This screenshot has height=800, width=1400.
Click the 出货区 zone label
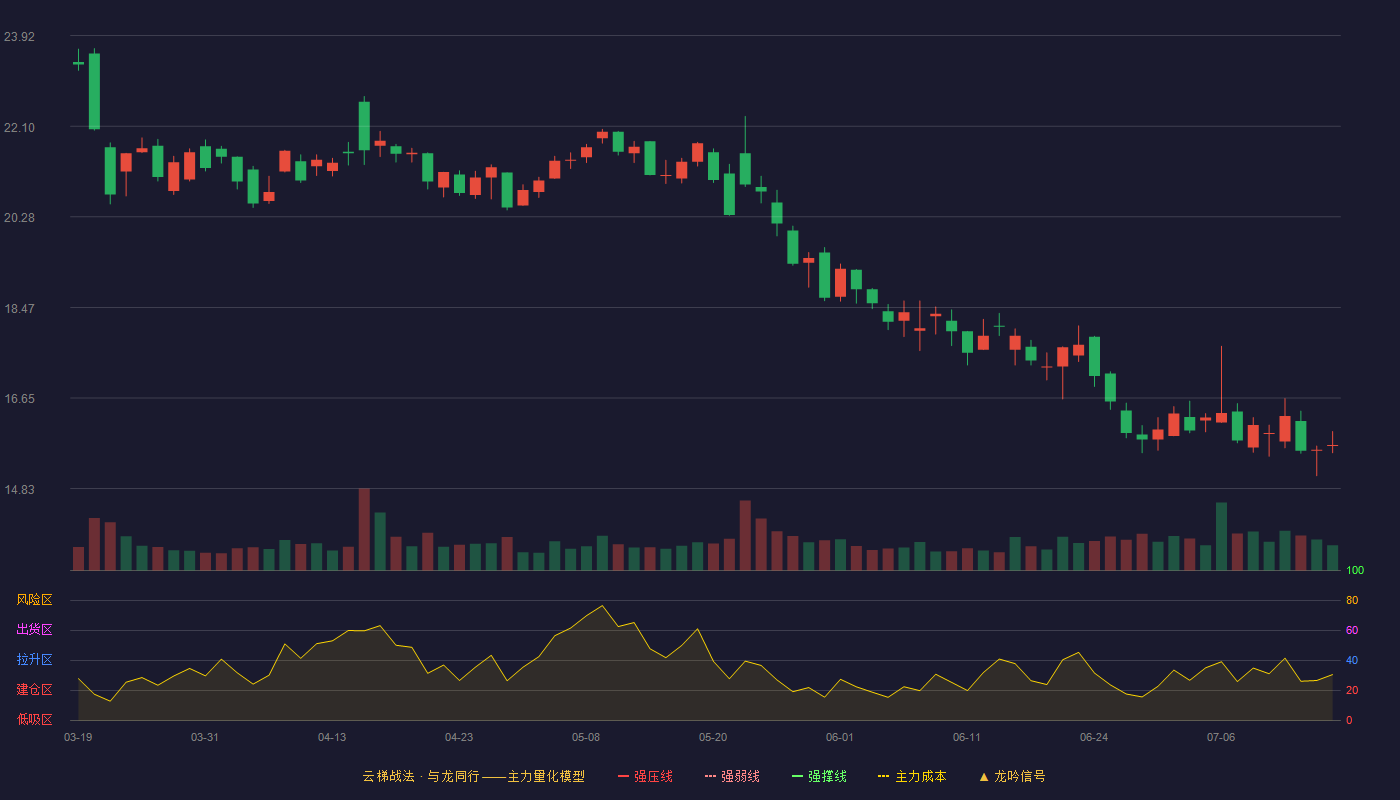(34, 630)
